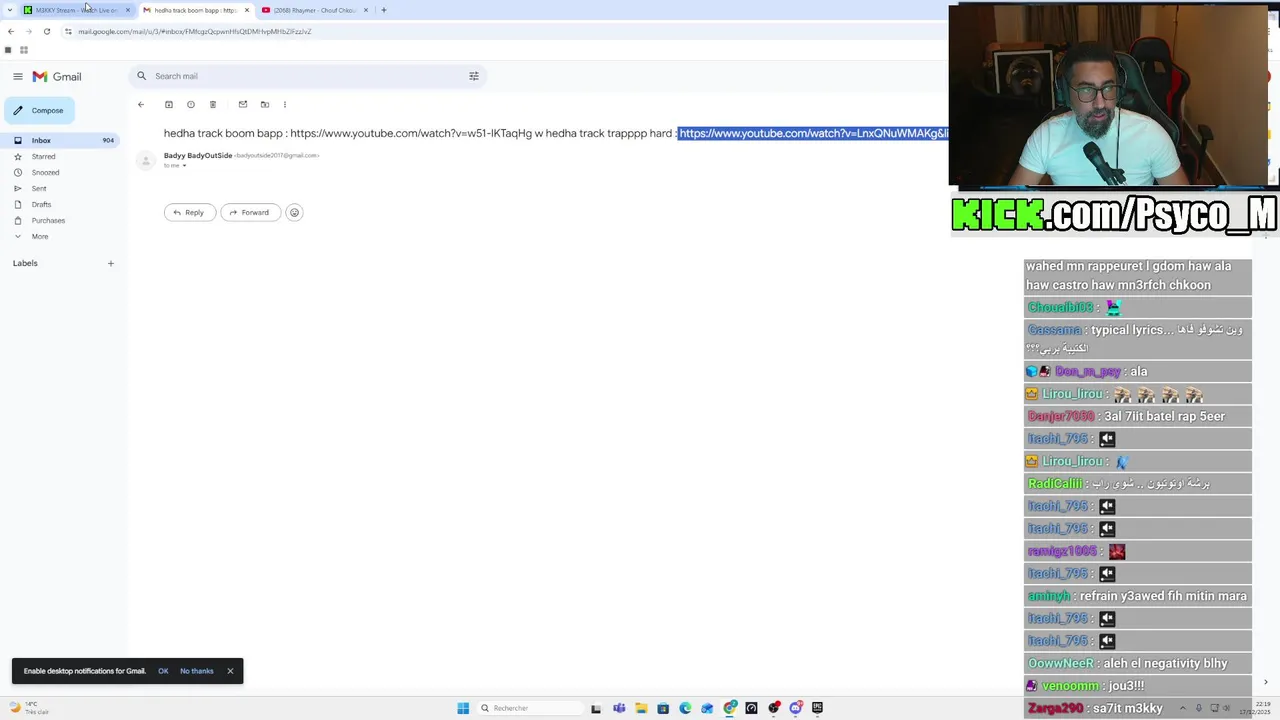The height and width of the screenshot is (720, 1280).
Task: Open the clock and date in taskbar
Action: coord(1254,708)
